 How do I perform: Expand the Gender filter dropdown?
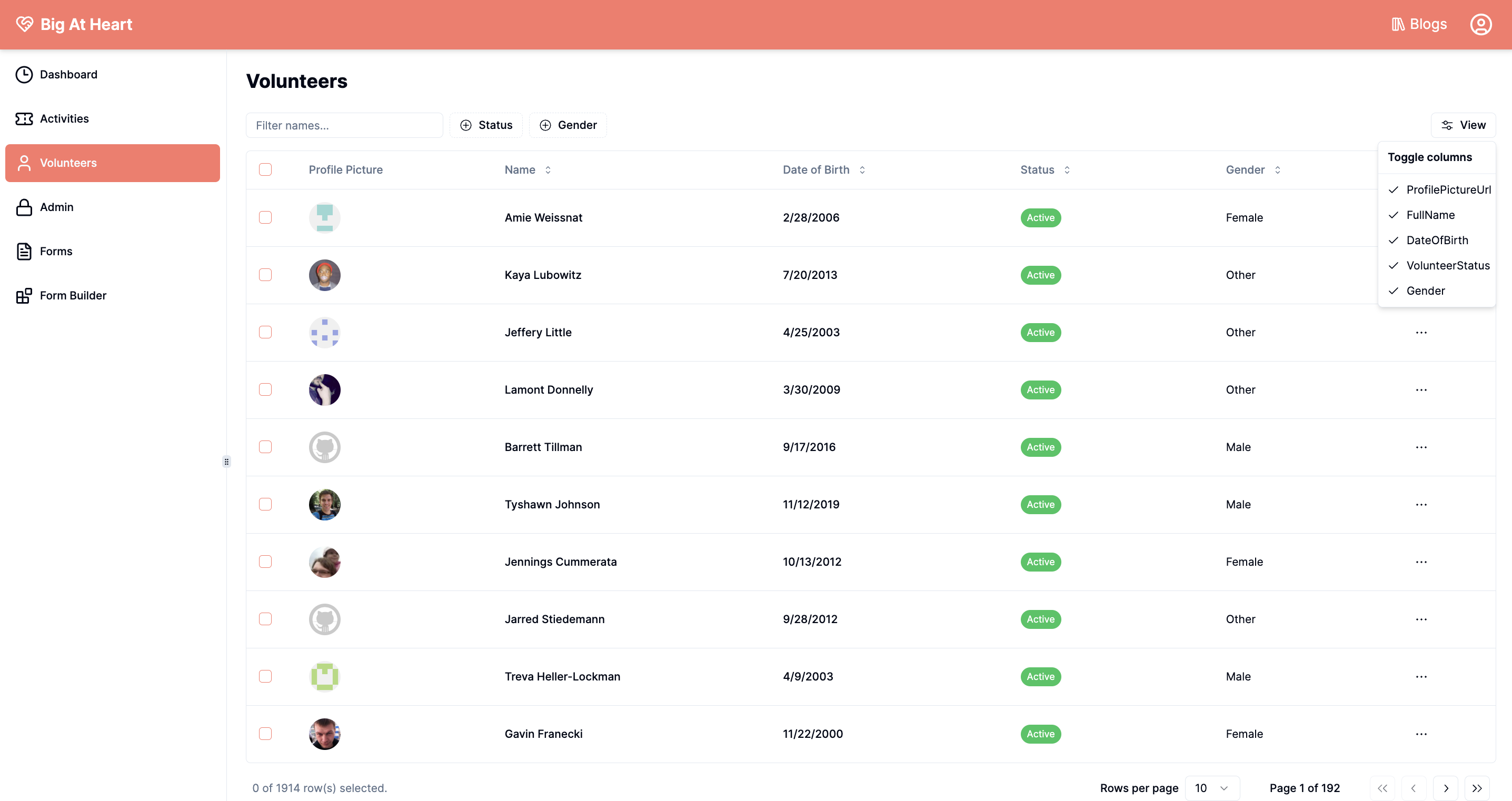coord(568,125)
